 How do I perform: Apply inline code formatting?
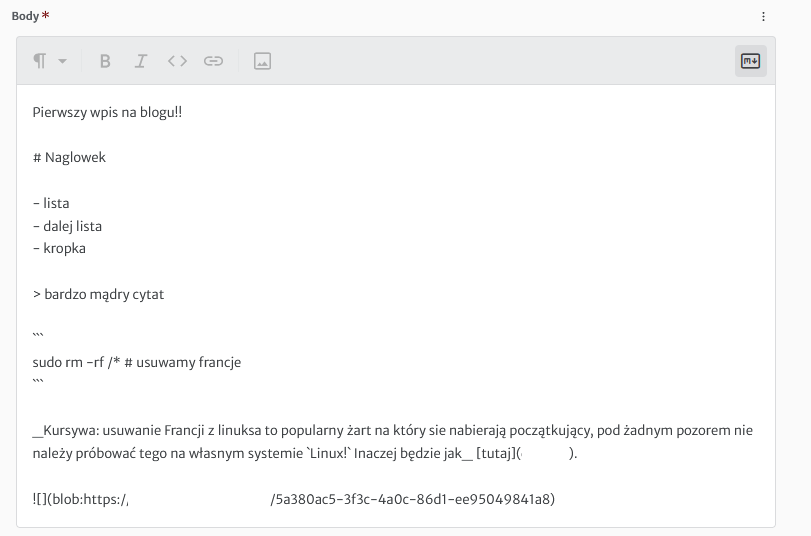click(x=177, y=61)
